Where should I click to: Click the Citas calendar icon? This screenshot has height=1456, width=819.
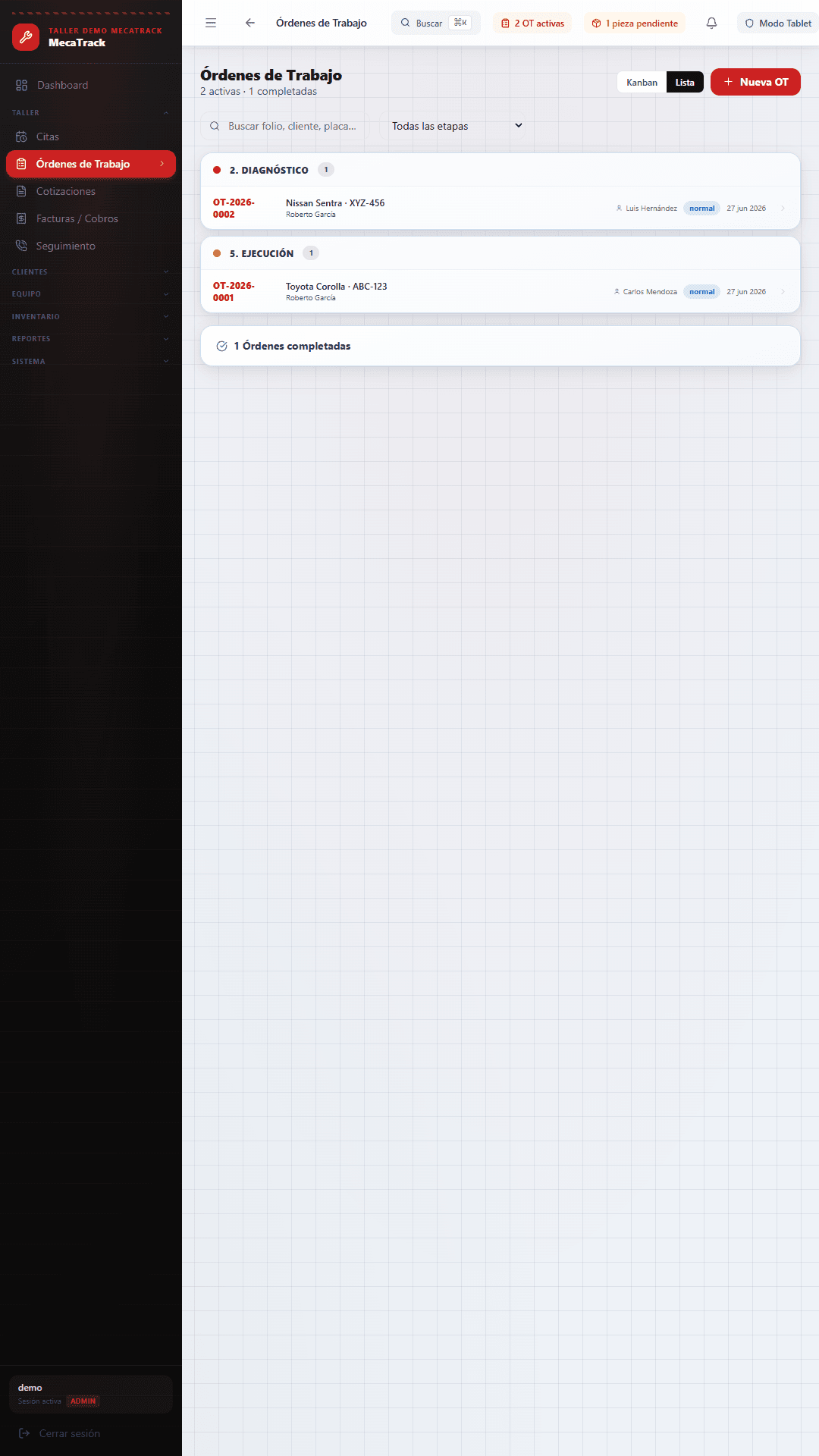(x=21, y=136)
